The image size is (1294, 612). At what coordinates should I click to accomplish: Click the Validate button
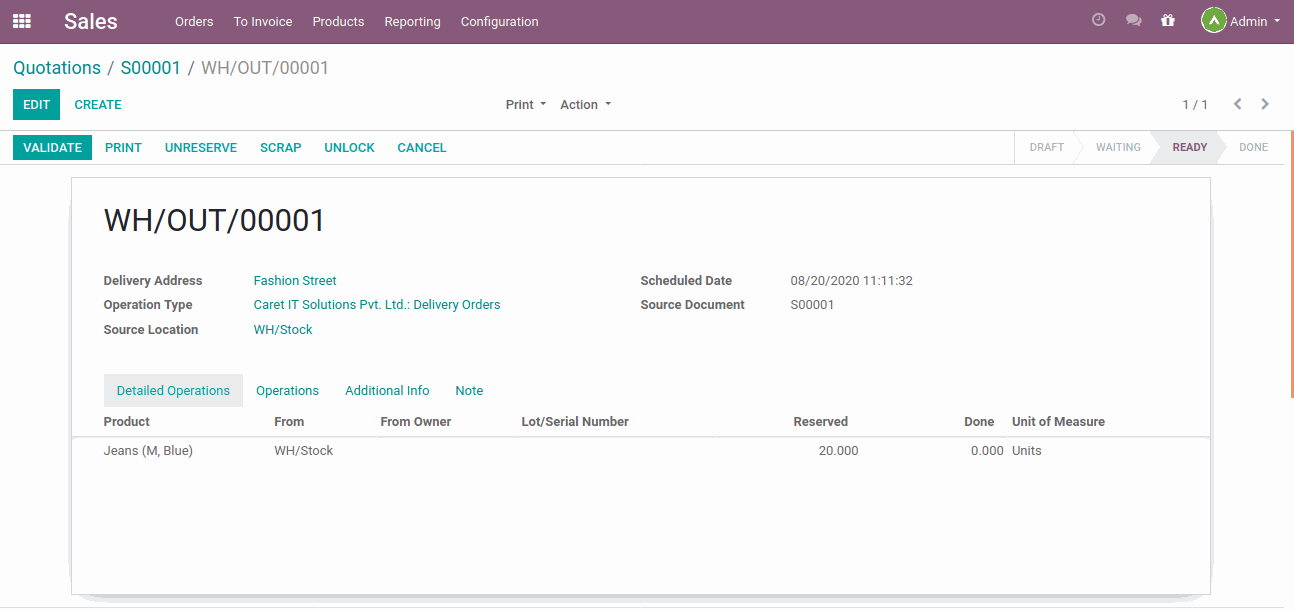click(x=52, y=148)
